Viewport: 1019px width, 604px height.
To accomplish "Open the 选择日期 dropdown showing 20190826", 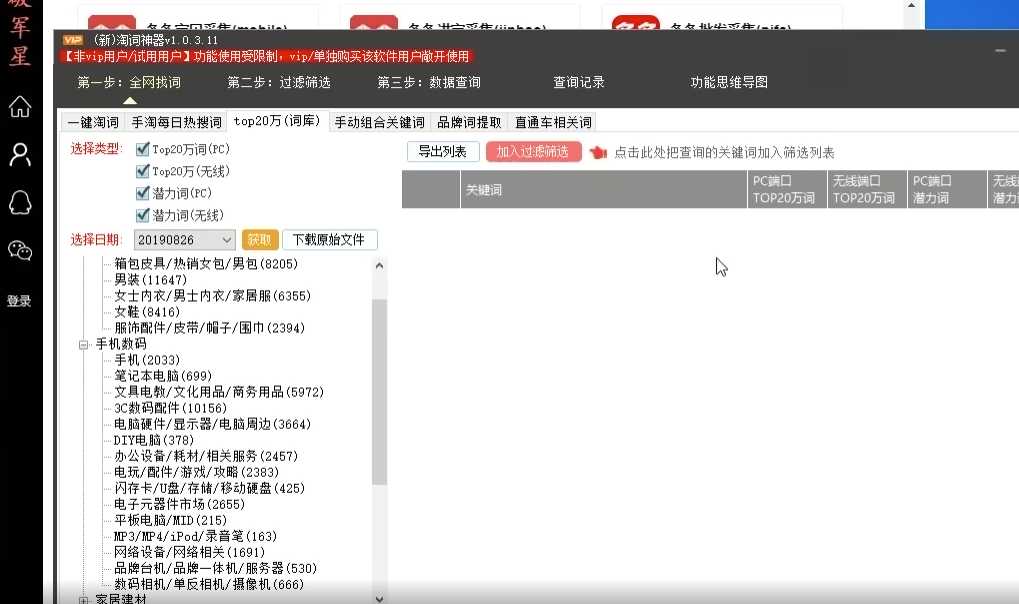I will [184, 240].
